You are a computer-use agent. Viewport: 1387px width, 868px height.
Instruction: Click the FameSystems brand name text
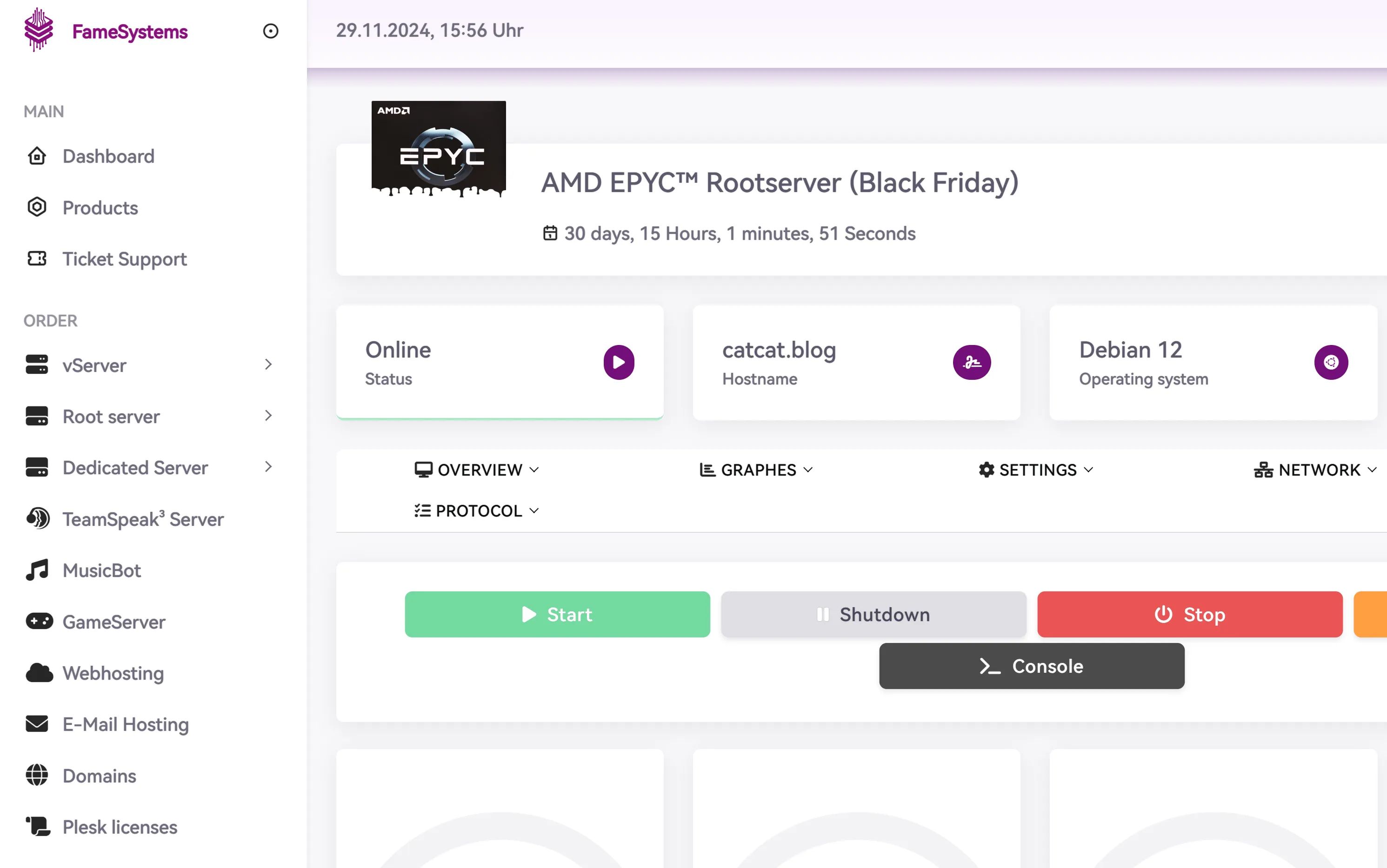pos(130,32)
